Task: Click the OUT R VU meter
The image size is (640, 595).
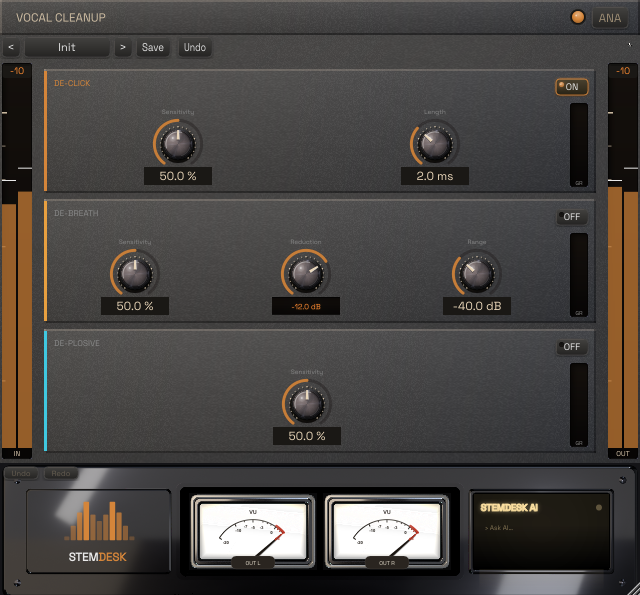Action: tap(387, 531)
